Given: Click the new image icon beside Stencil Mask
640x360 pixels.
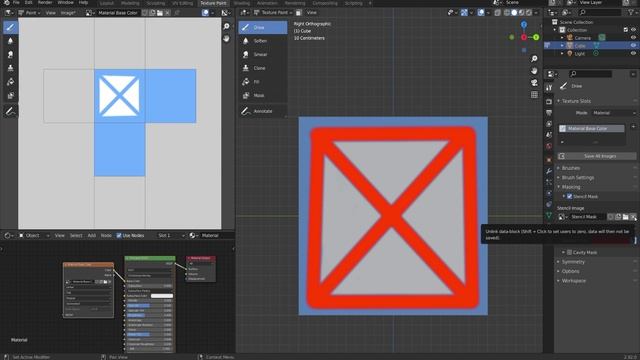Looking at the screenshot, I should click(x=618, y=217).
